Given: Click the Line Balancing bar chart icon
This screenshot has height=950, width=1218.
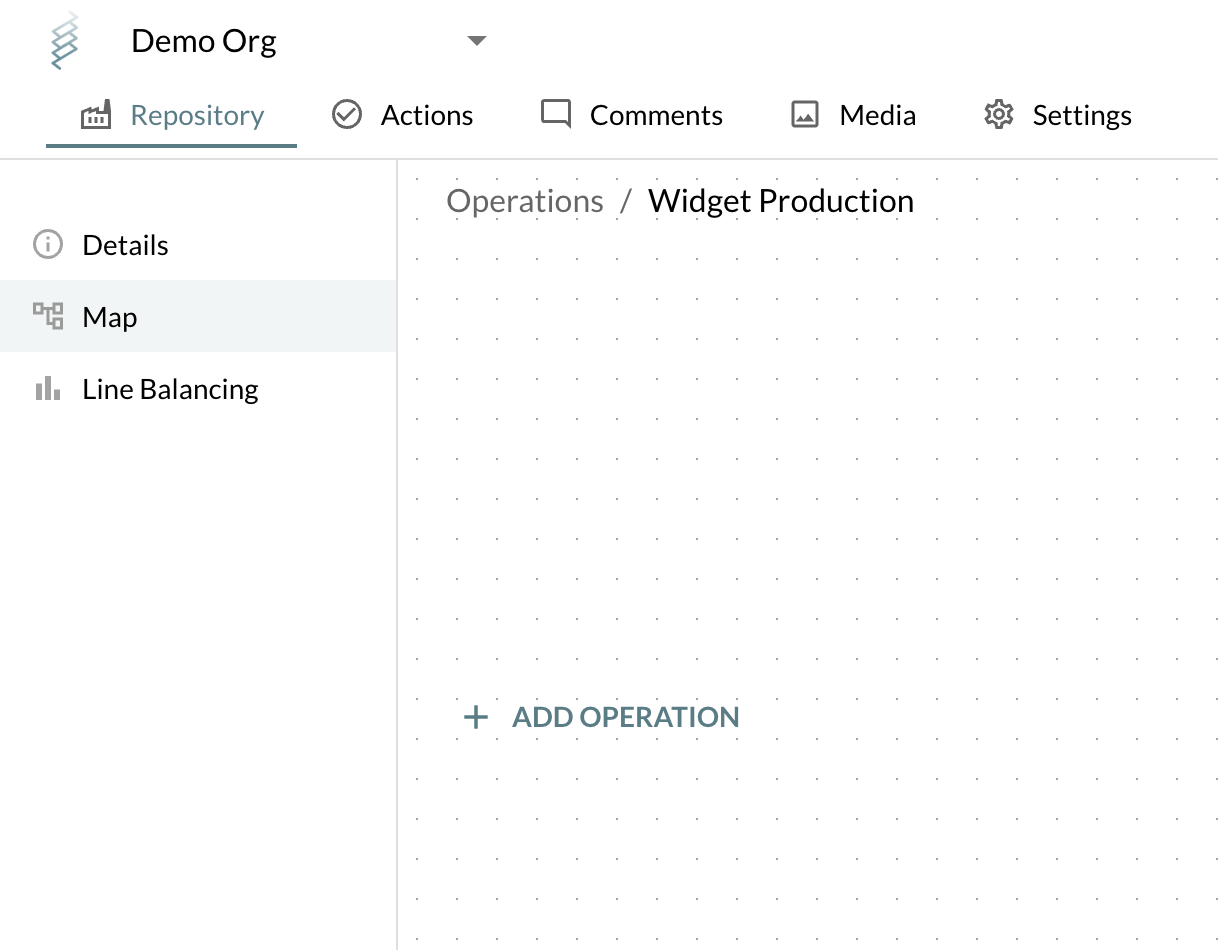Looking at the screenshot, I should tap(48, 389).
